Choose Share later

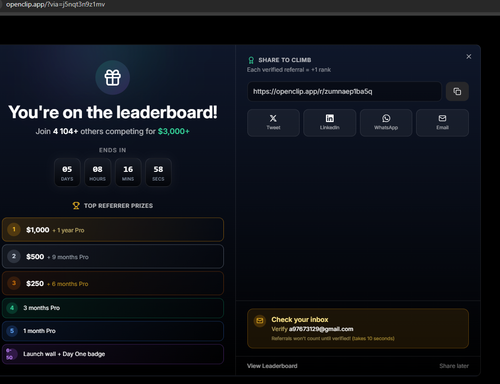(x=454, y=366)
